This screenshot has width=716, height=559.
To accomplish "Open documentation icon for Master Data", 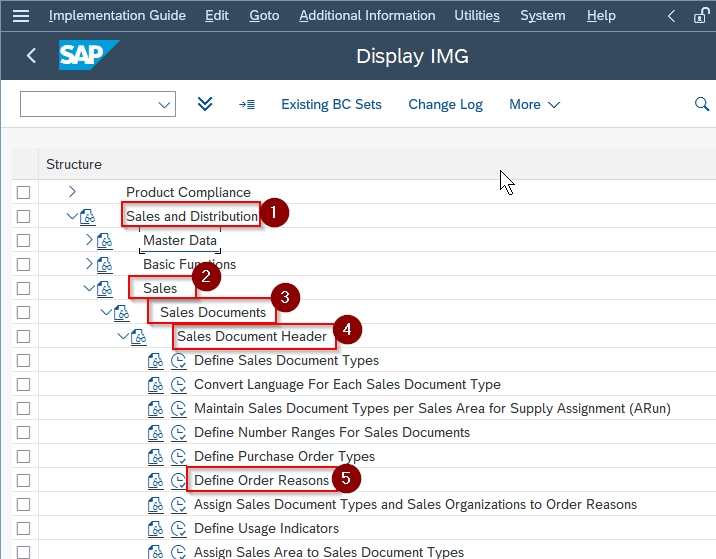I will pos(105,241).
